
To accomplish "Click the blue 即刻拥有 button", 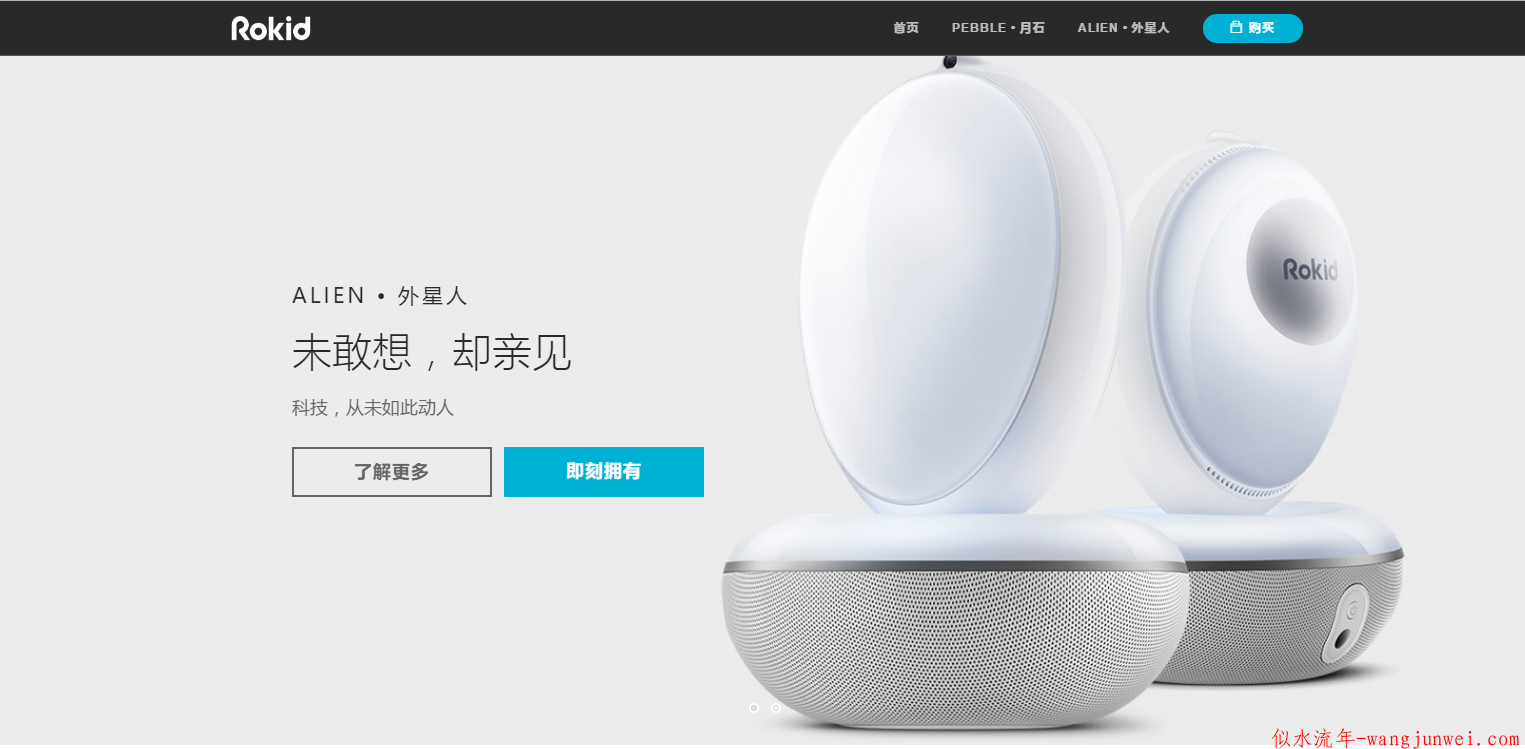I will 604,472.
